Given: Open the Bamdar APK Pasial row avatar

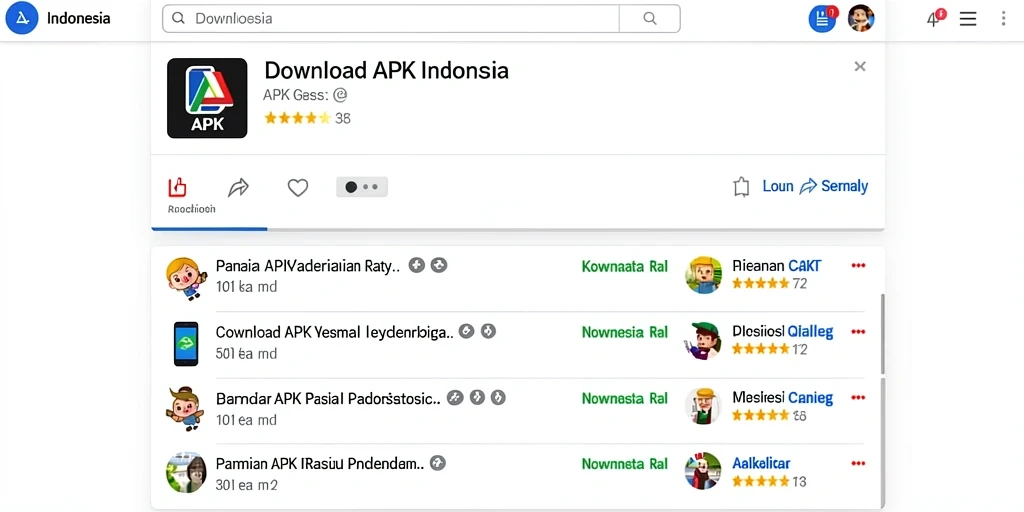Looking at the screenshot, I should pyautogui.click(x=185, y=409).
